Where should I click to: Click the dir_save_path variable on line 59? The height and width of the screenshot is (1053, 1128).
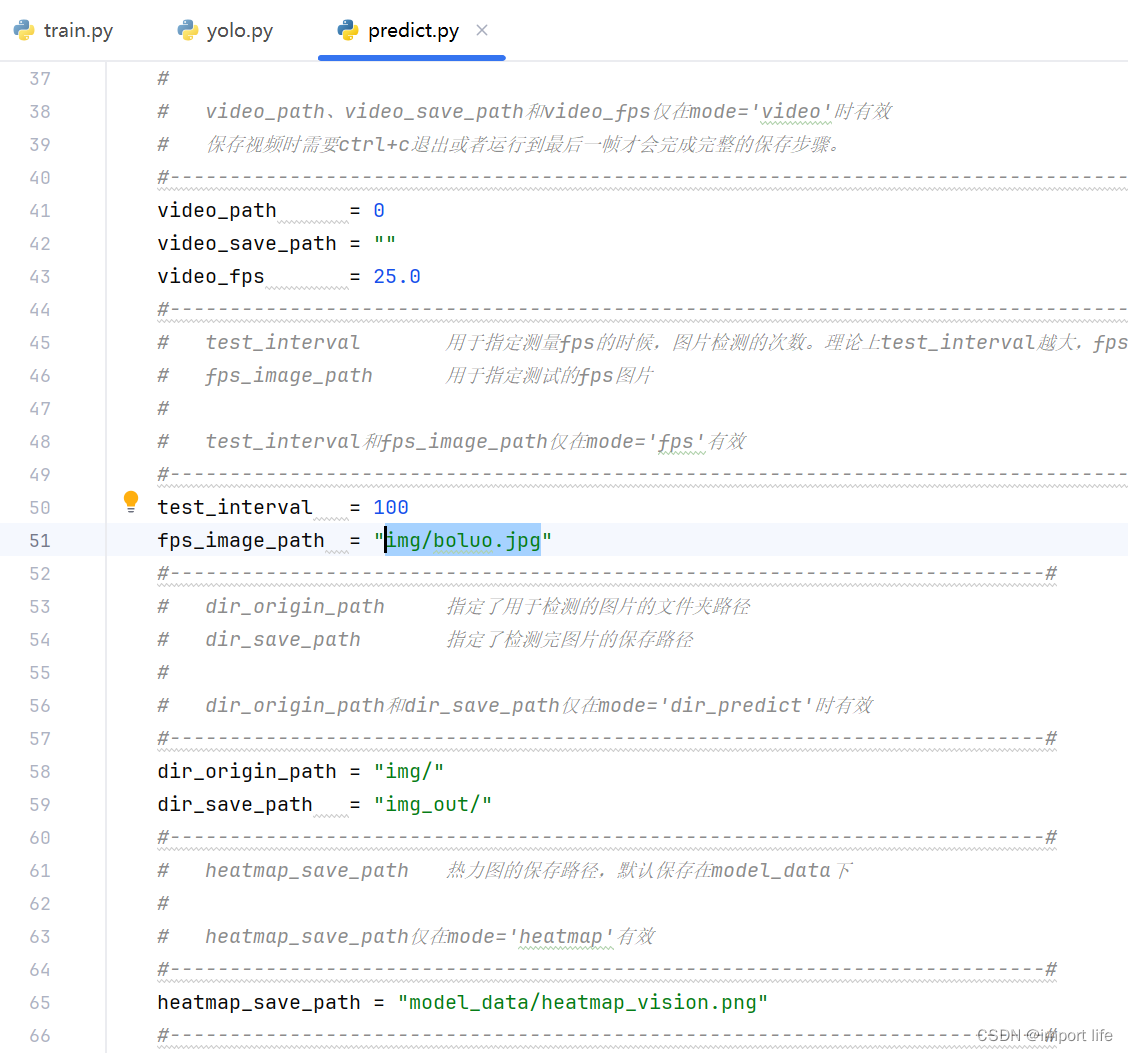[x=235, y=805]
